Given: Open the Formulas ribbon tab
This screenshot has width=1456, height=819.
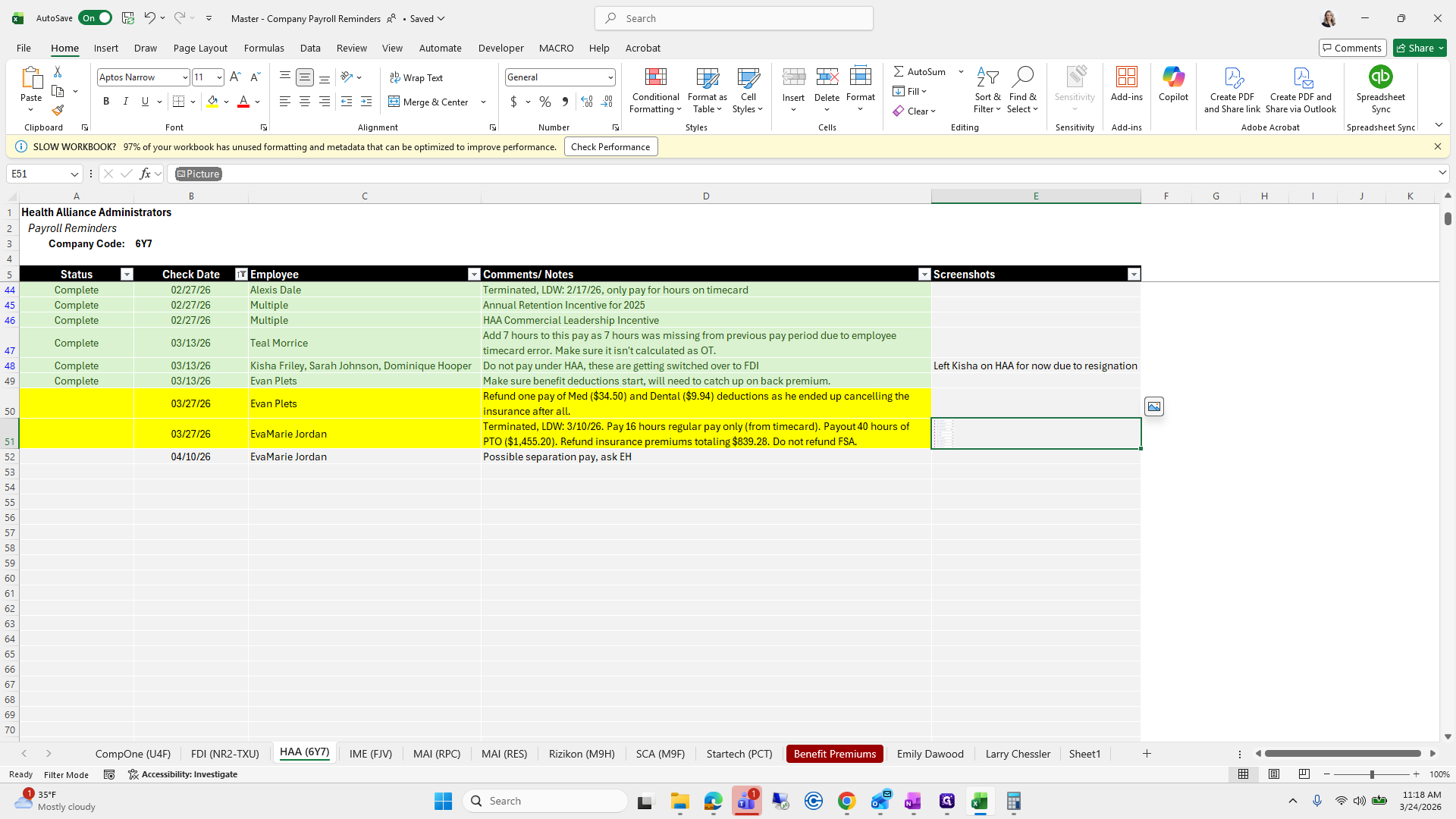Looking at the screenshot, I should tap(264, 48).
